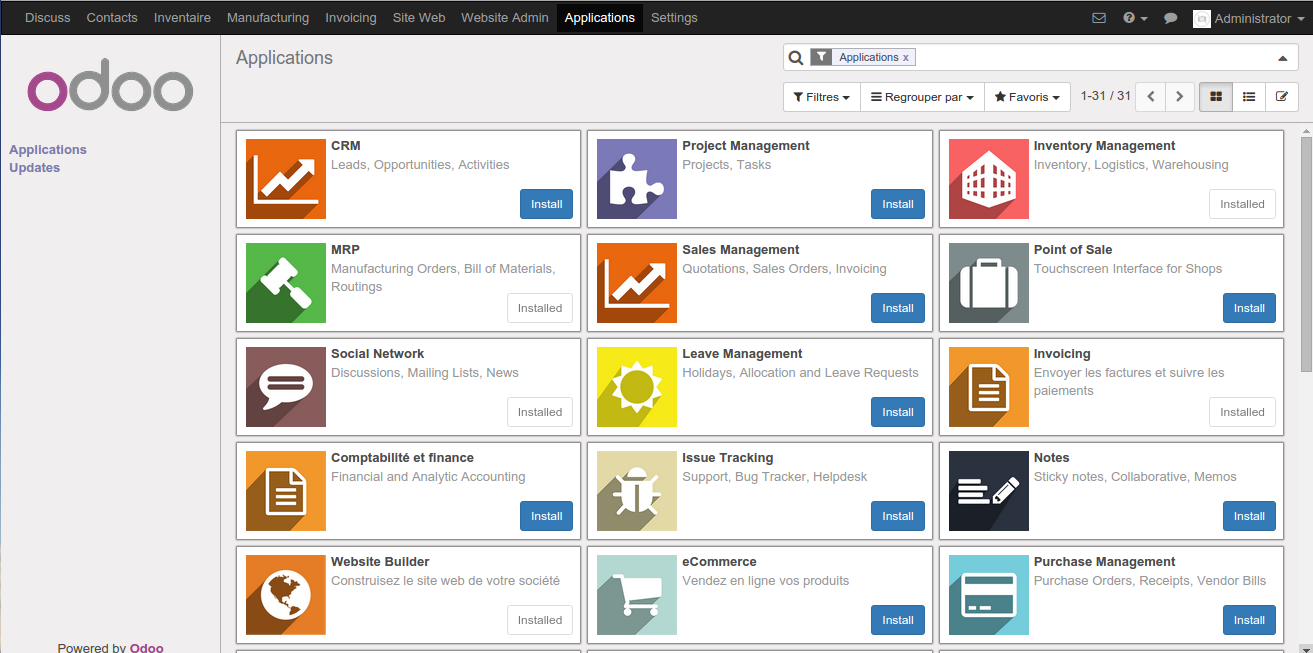This screenshot has width=1313, height=653.
Task: Open the Contacts menu
Action: pos(112,18)
